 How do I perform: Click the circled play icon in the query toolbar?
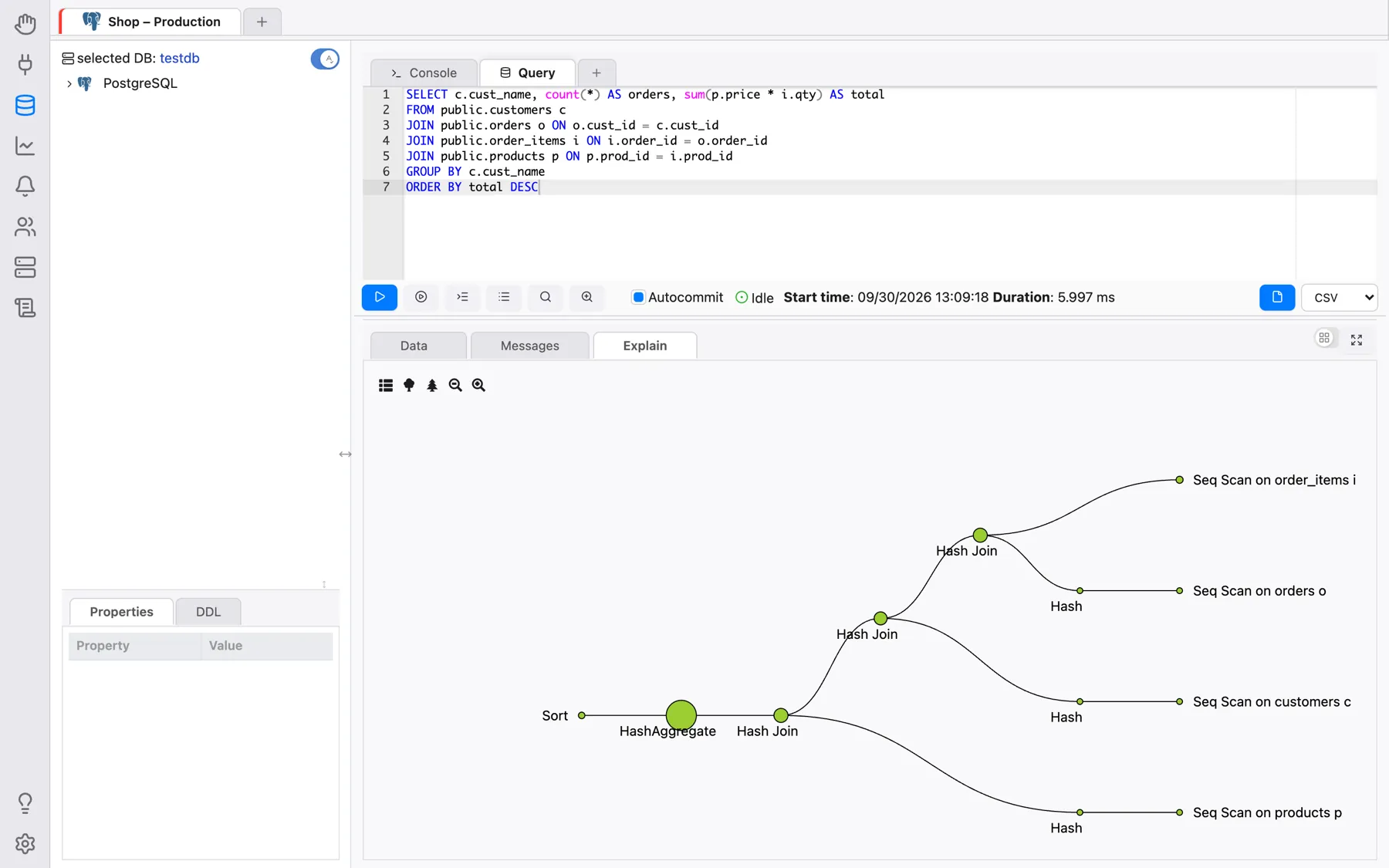pos(421,297)
